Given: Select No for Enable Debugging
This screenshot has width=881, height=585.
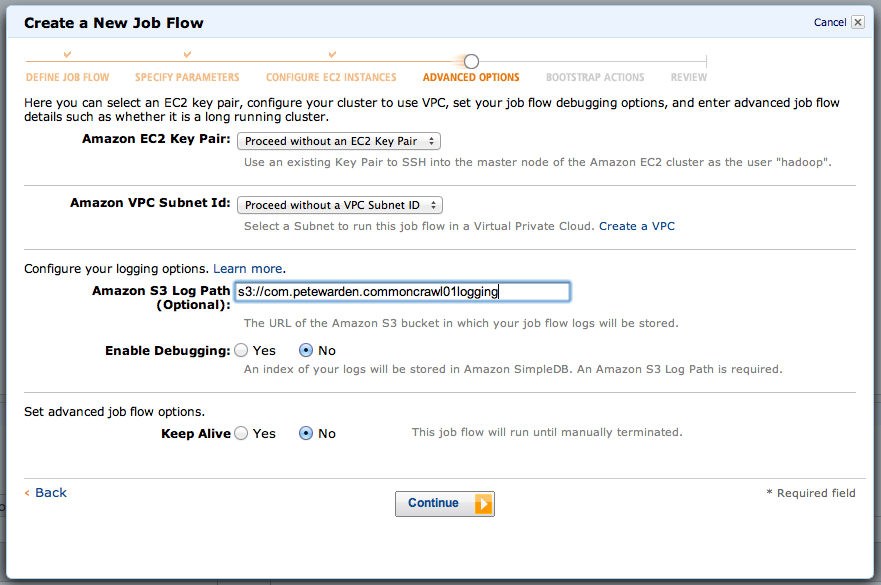Looking at the screenshot, I should point(305,351).
